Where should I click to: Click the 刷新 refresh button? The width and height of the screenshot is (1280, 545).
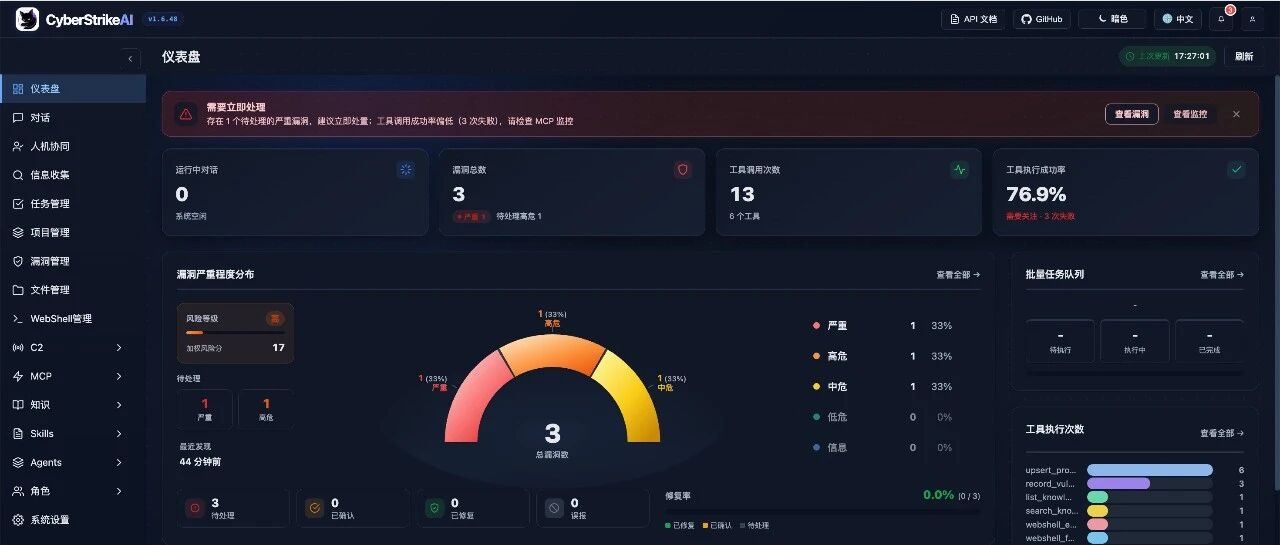tap(1243, 57)
